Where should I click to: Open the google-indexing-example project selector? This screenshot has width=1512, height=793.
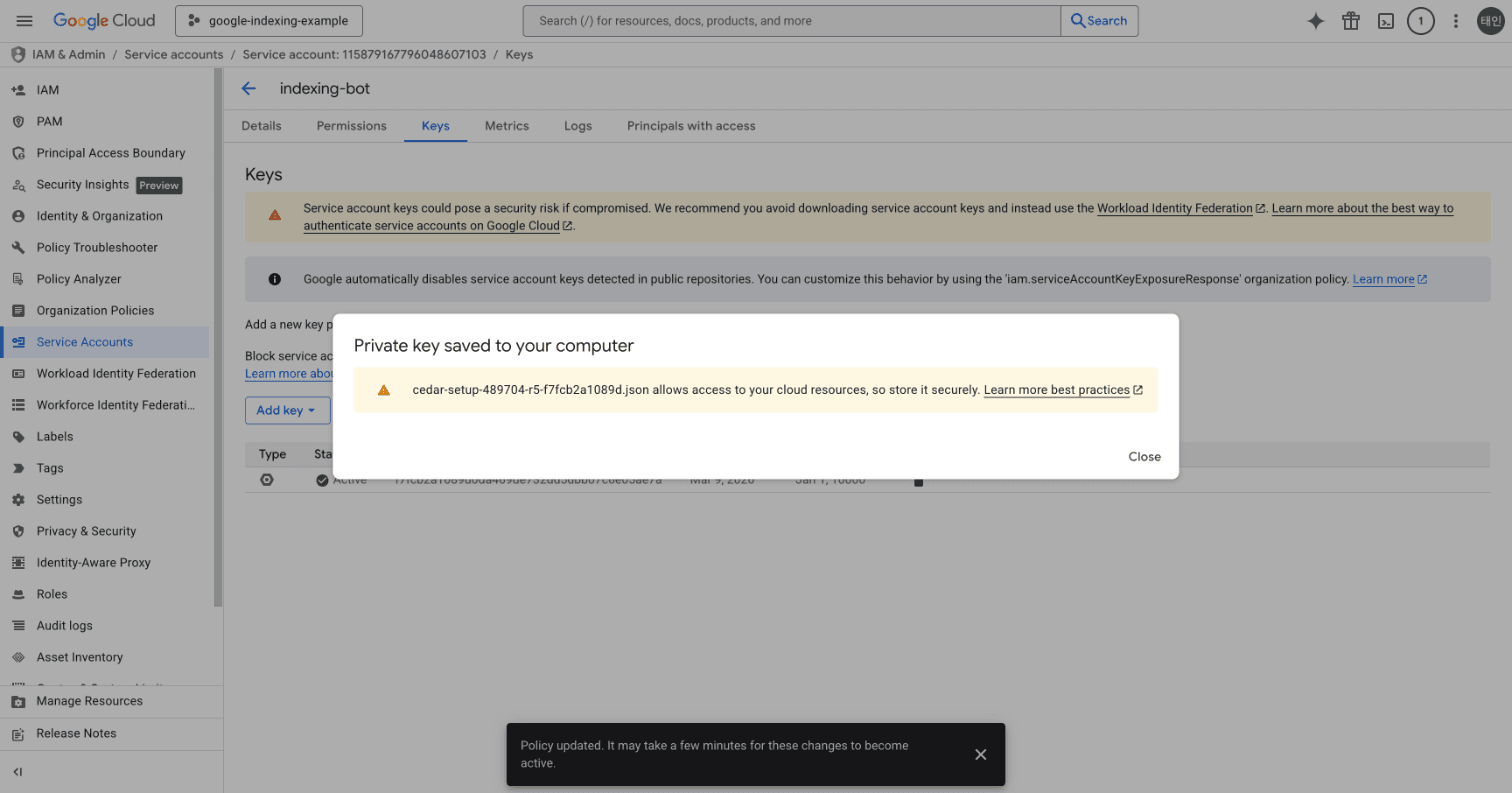point(268,21)
